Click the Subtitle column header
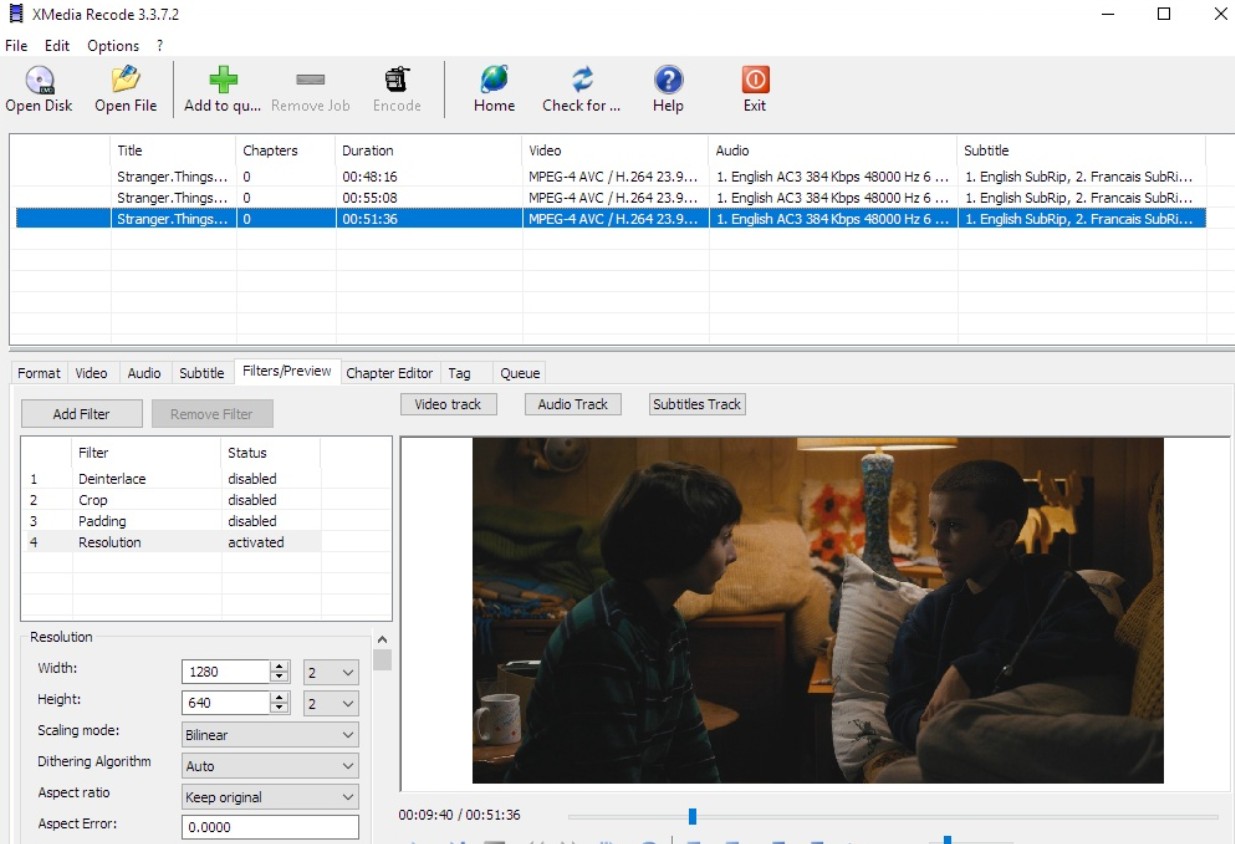This screenshot has width=1235, height=844. 1082,151
